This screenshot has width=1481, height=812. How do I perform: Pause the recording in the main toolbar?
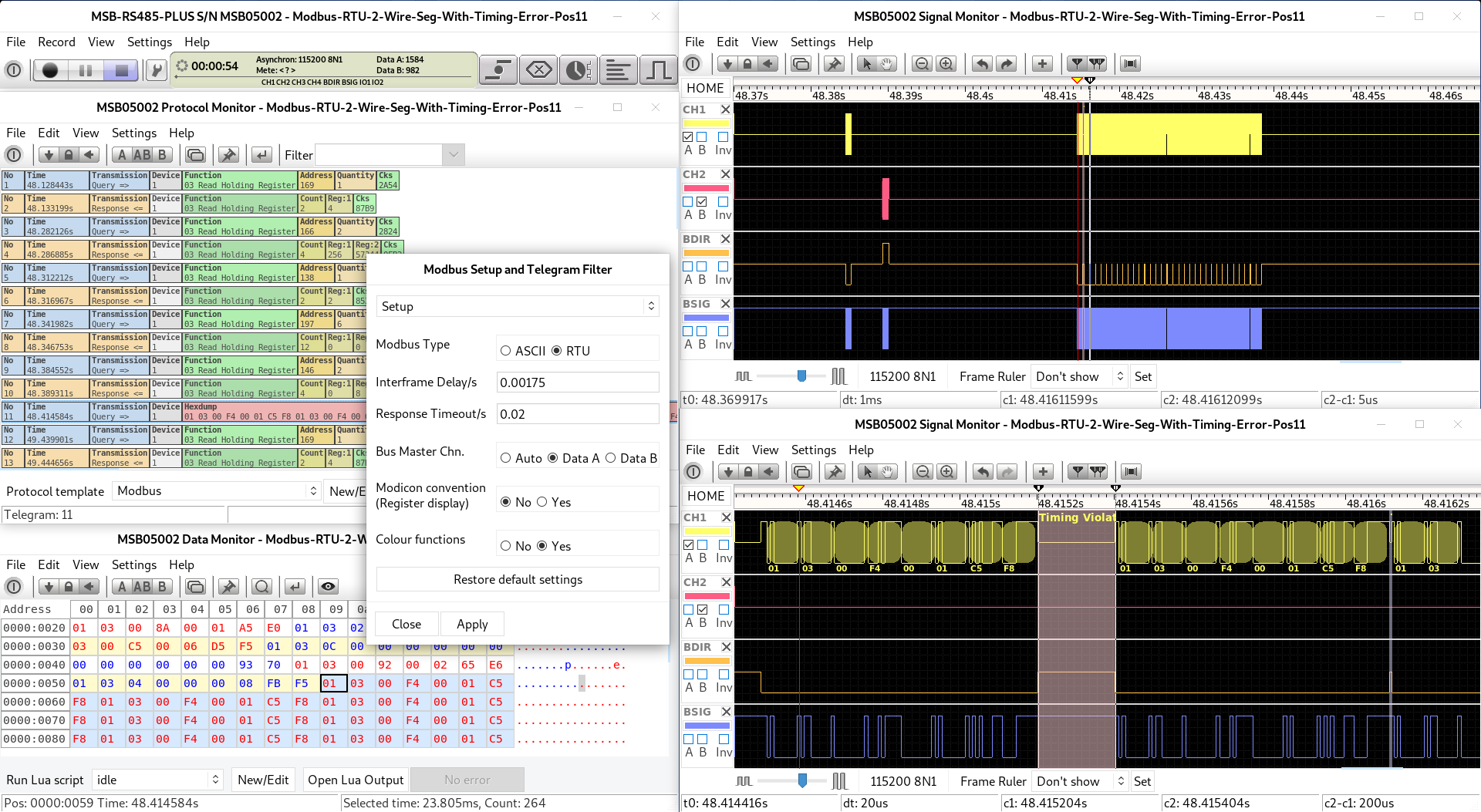pyautogui.click(x=86, y=70)
